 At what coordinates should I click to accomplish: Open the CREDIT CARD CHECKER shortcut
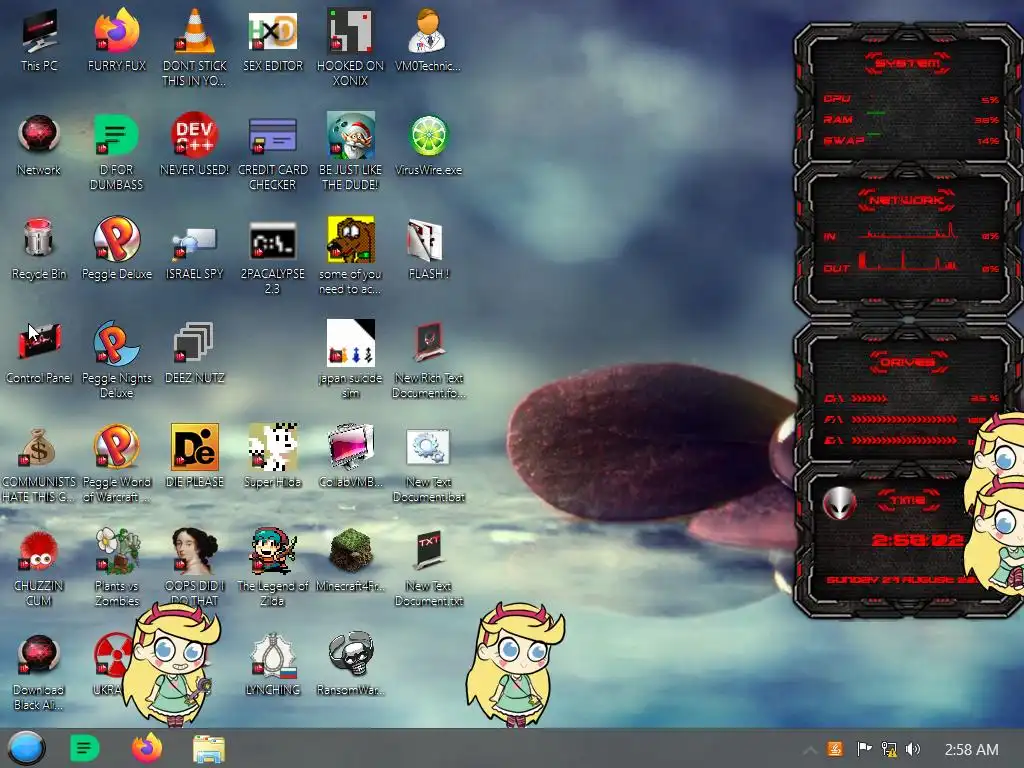pyautogui.click(x=272, y=152)
